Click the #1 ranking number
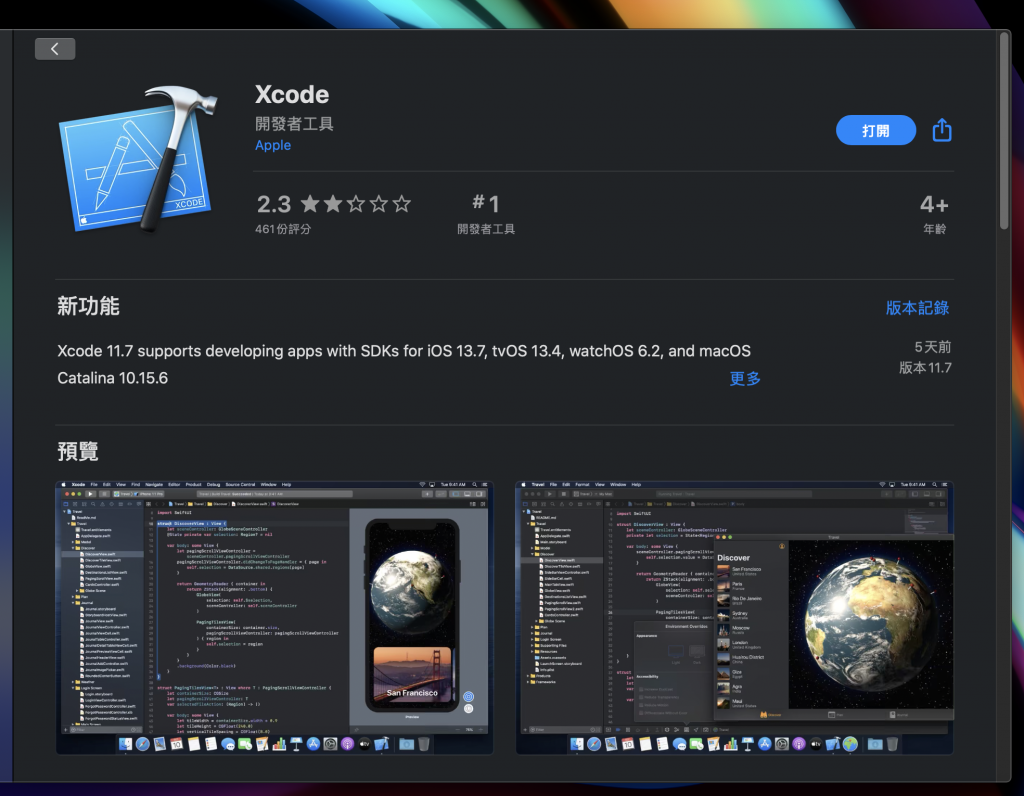 [486, 204]
